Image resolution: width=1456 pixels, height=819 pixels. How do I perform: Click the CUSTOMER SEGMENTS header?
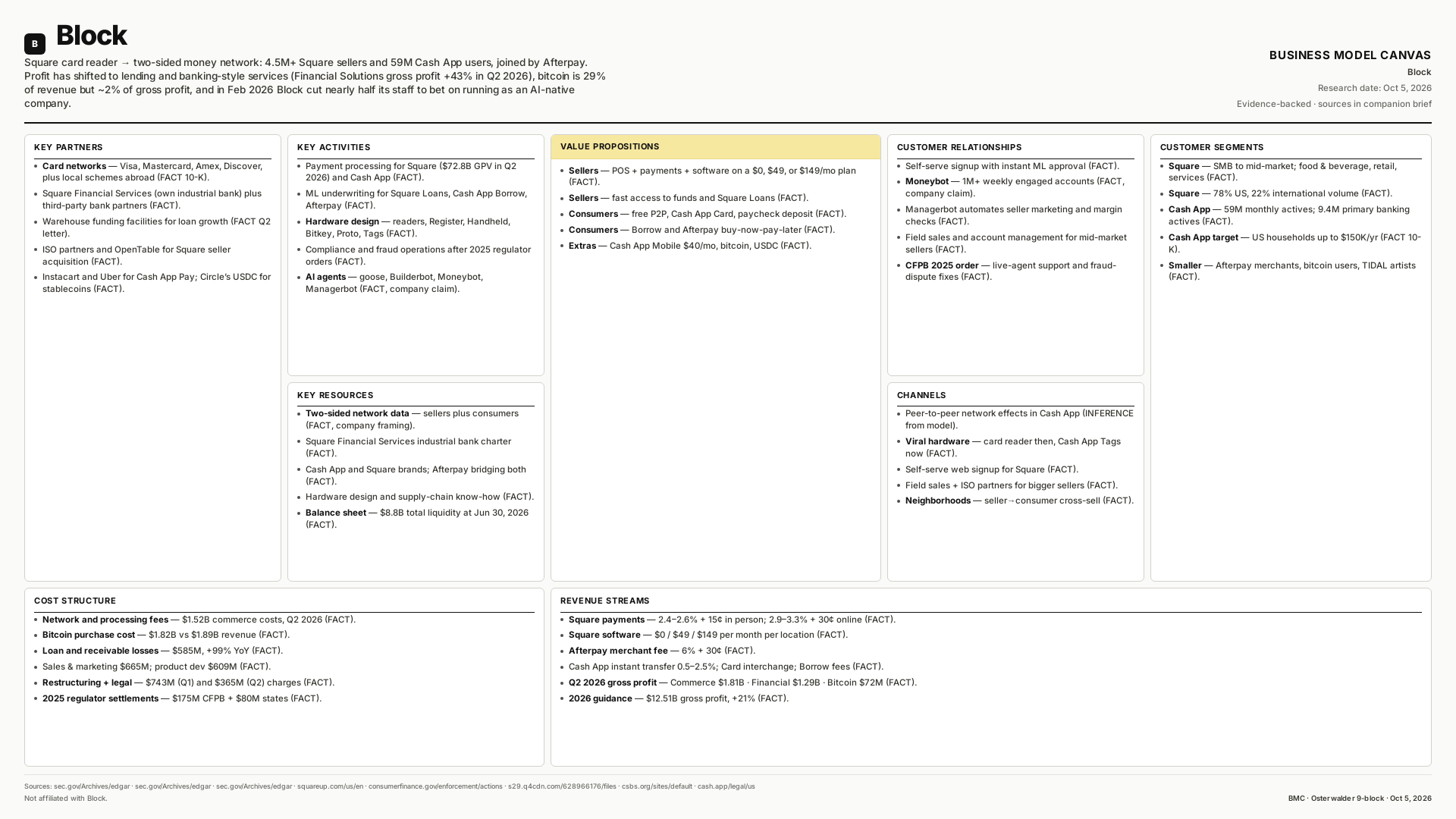(x=1212, y=147)
